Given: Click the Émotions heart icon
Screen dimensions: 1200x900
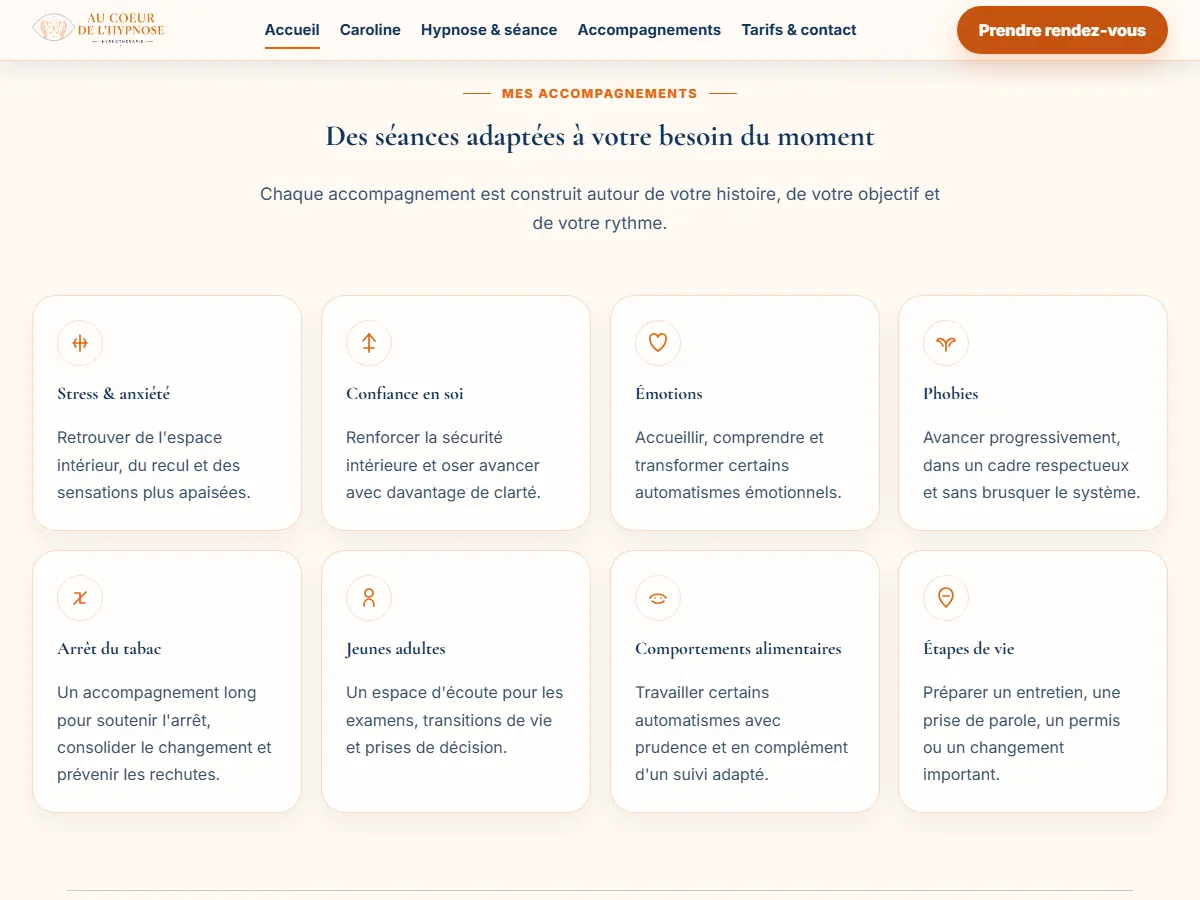Looking at the screenshot, I should pyautogui.click(x=658, y=343).
